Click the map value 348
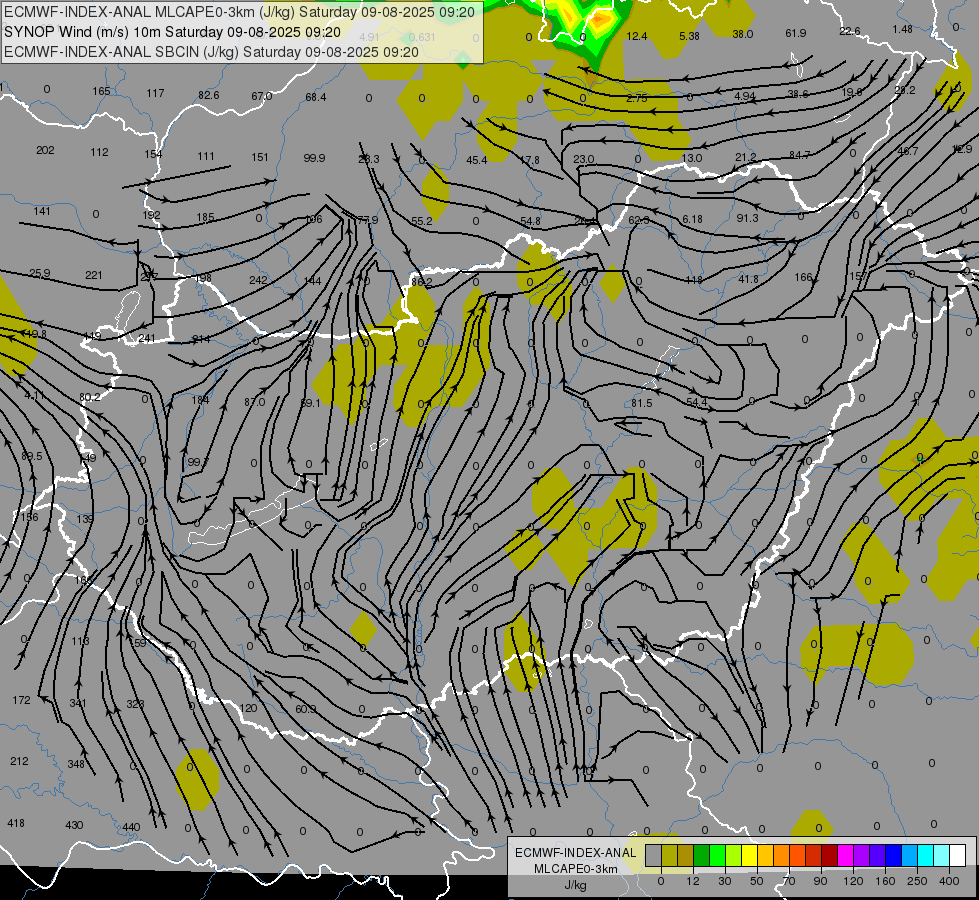Screen dimensions: 979x900 point(76,764)
